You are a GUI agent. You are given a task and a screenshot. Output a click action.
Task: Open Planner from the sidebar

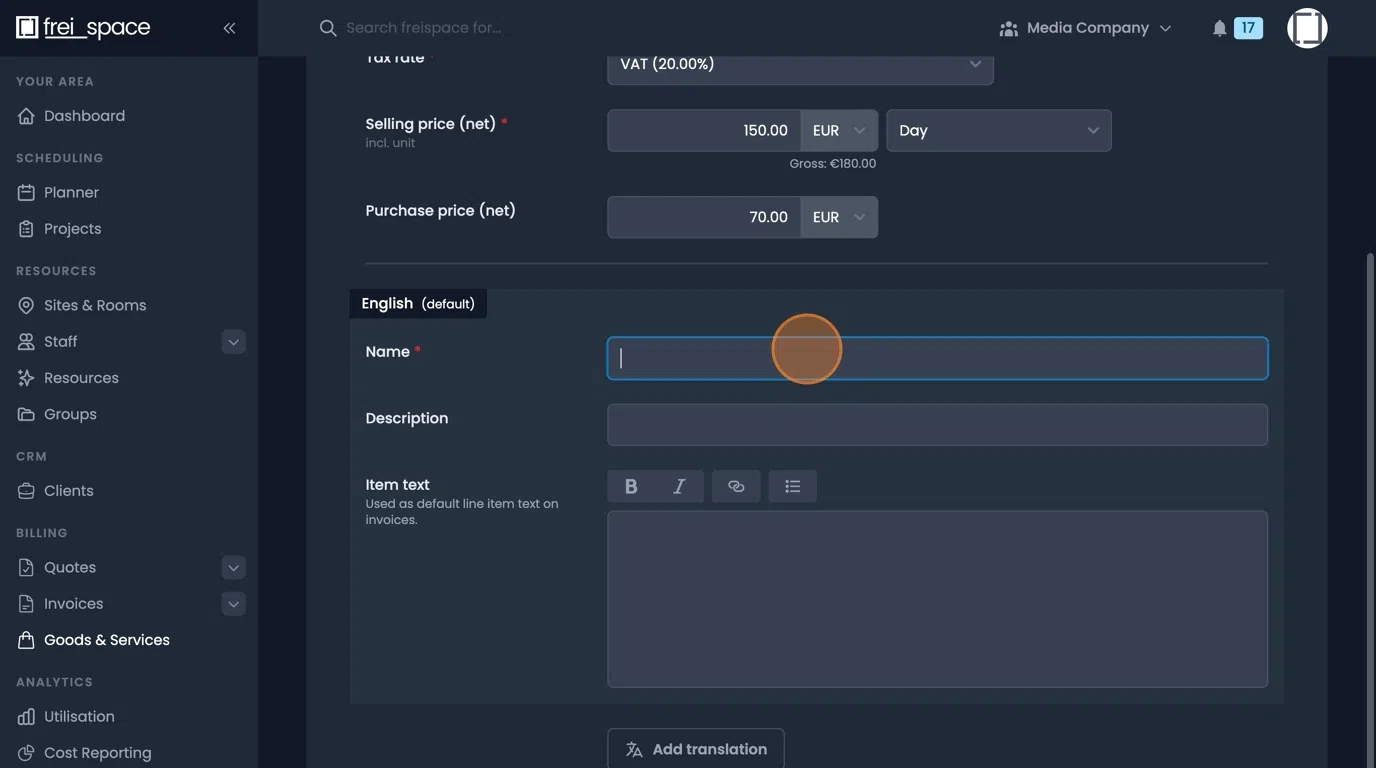71,192
